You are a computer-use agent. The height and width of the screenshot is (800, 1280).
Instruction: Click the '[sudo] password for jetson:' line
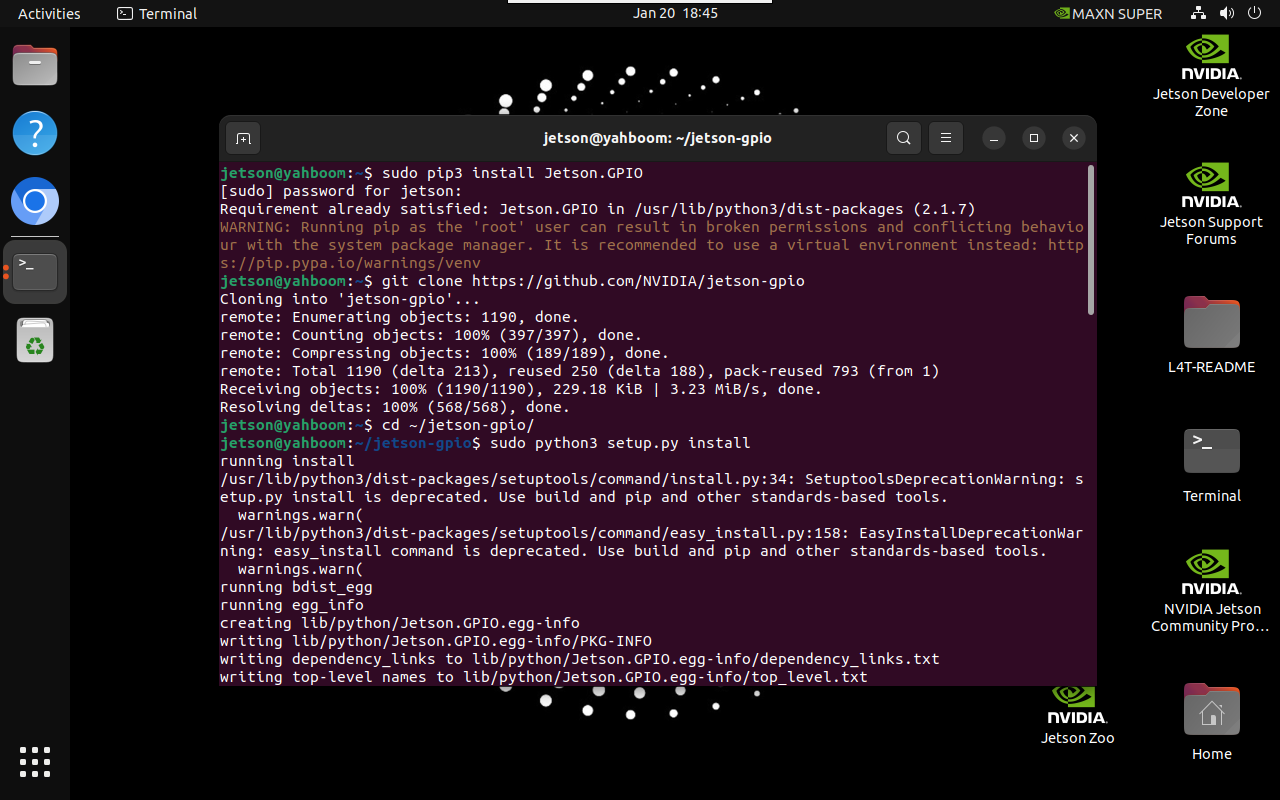pos(341,191)
